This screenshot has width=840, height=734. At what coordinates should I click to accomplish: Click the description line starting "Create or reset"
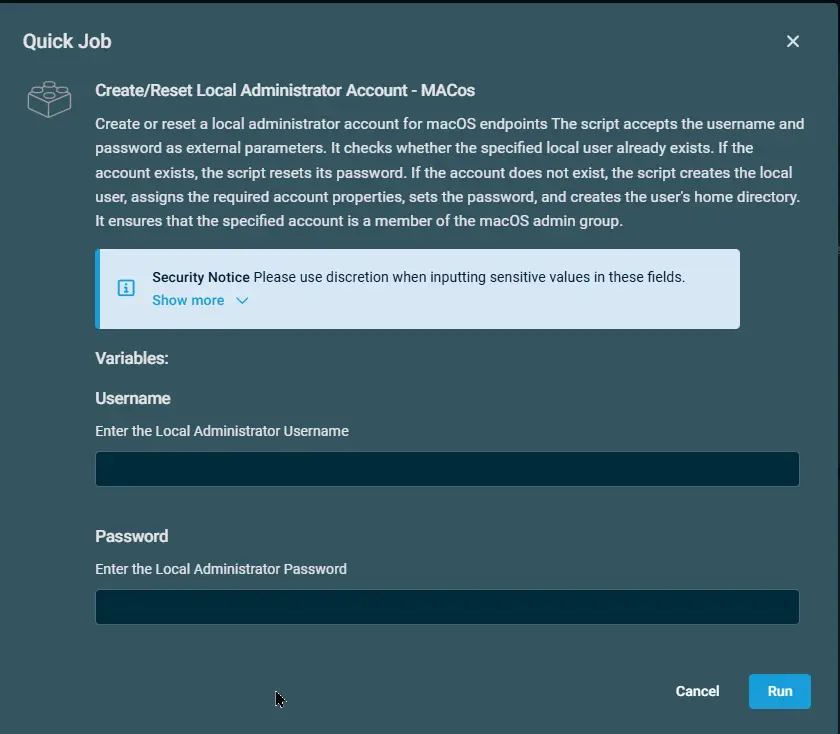pos(449,124)
